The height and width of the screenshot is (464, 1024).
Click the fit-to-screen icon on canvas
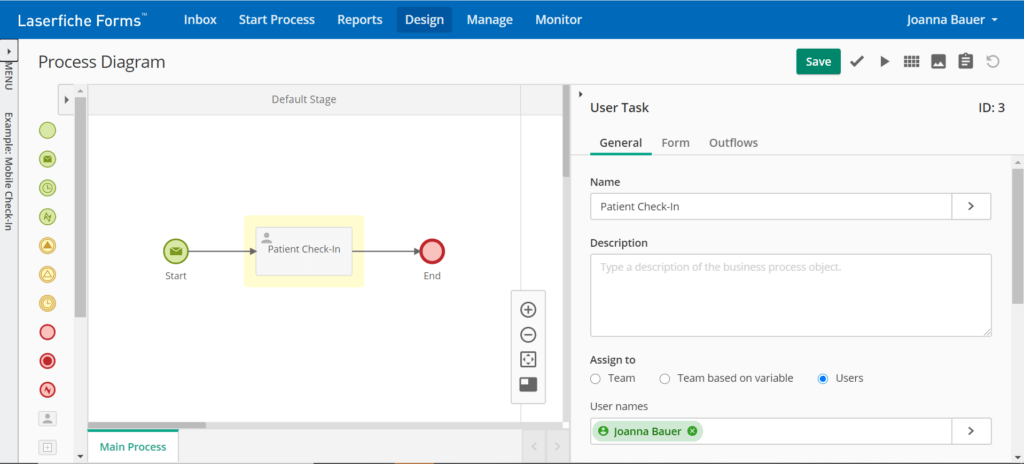point(528,359)
